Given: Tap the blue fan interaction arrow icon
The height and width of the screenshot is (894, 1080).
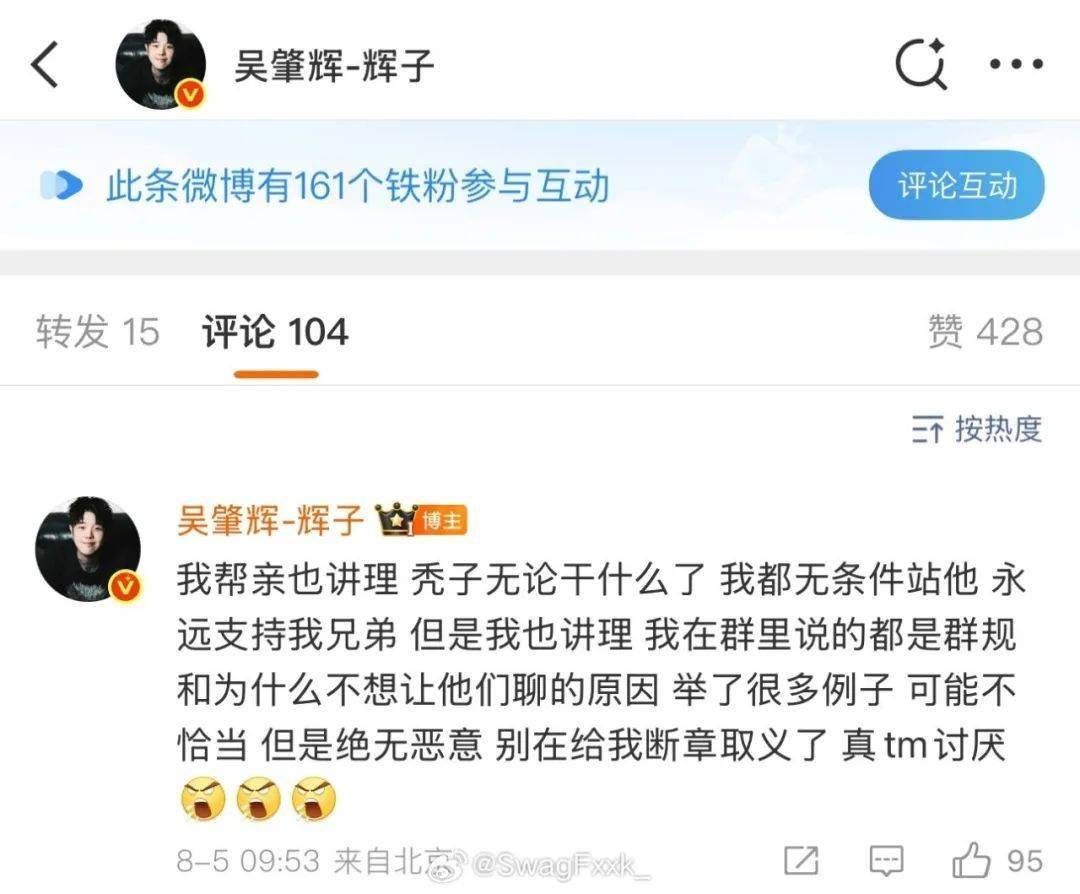Looking at the screenshot, I should point(61,186).
